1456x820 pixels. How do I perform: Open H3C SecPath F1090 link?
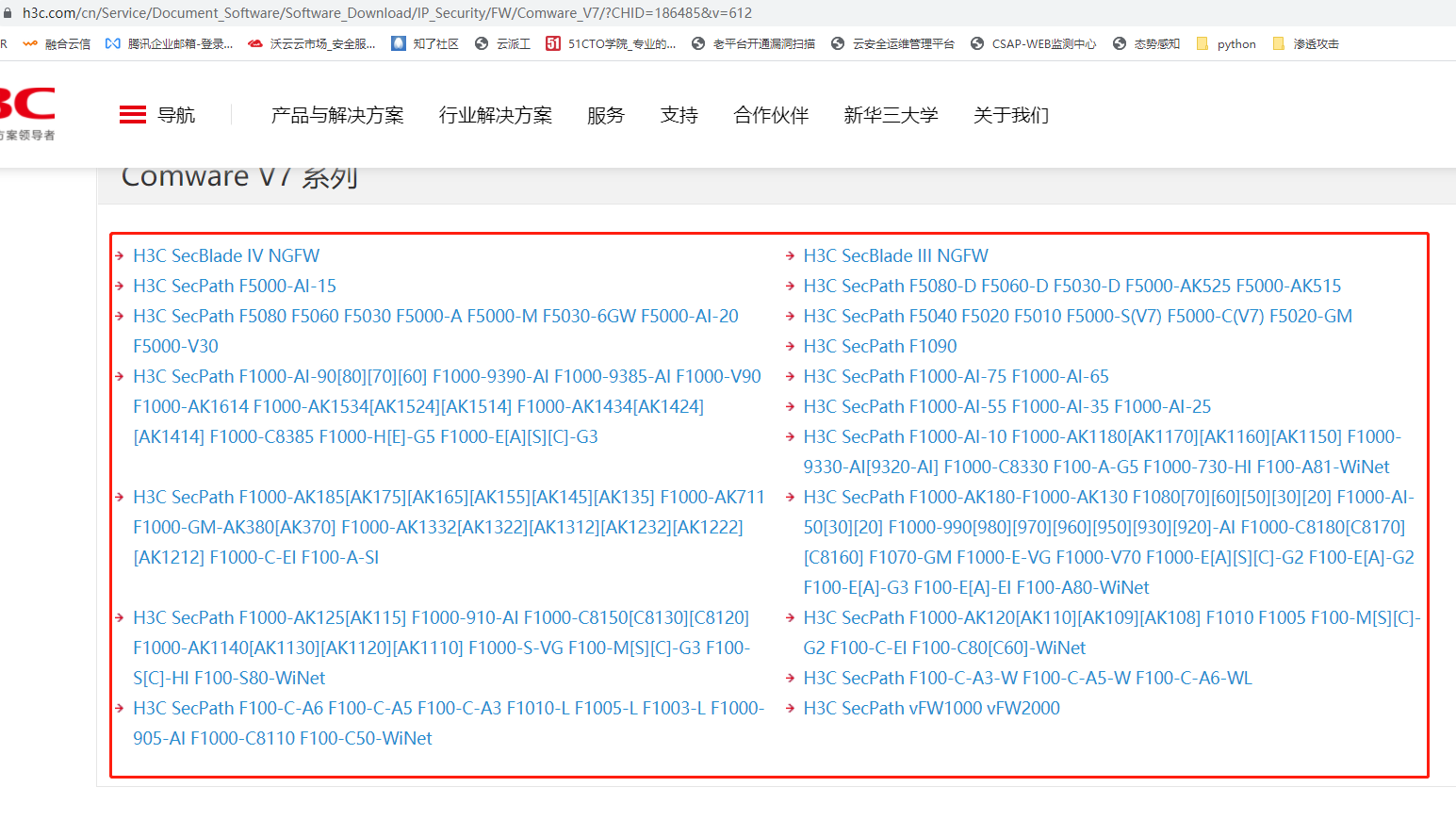(879, 346)
